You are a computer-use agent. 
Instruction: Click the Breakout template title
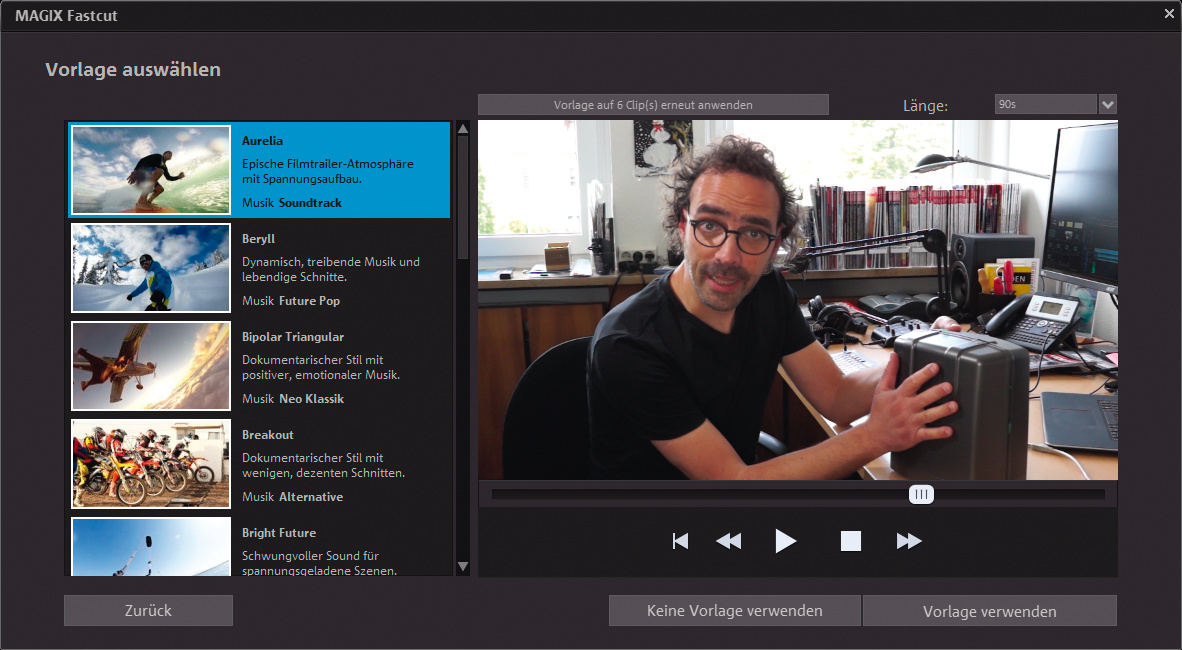268,435
